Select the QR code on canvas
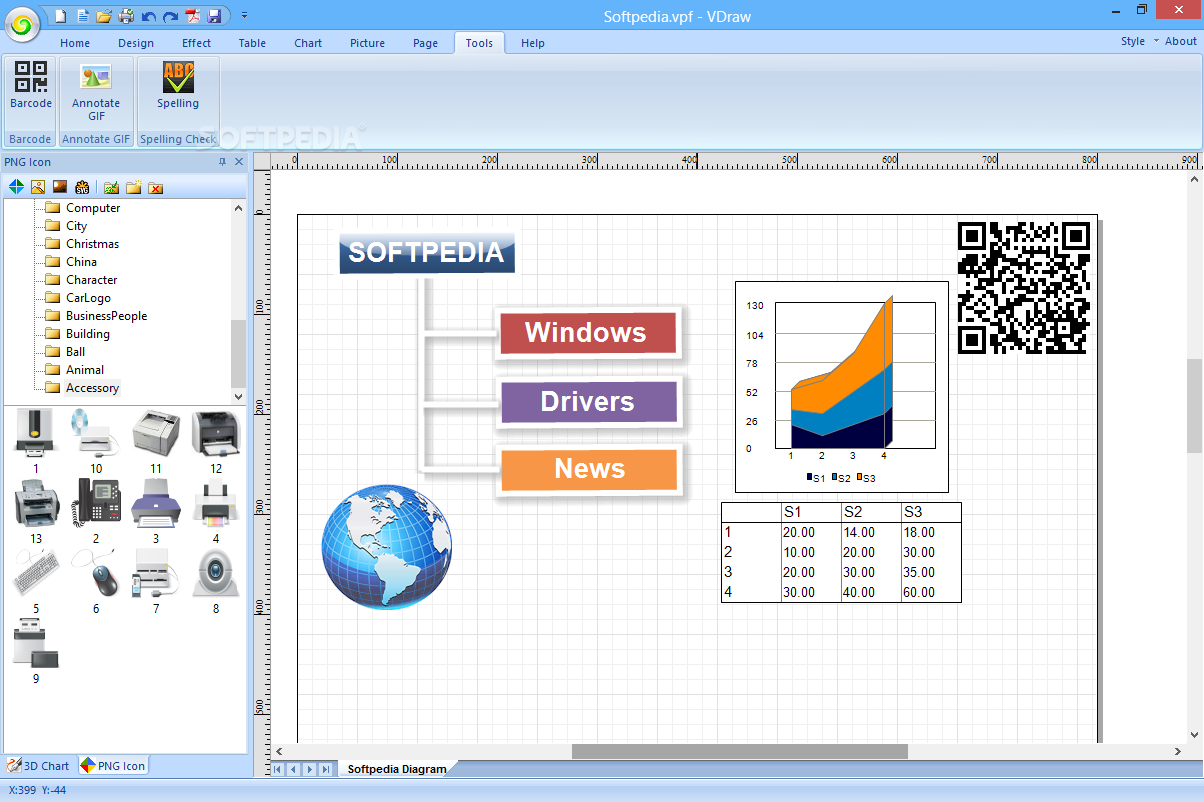This screenshot has width=1204, height=802. tap(1024, 287)
